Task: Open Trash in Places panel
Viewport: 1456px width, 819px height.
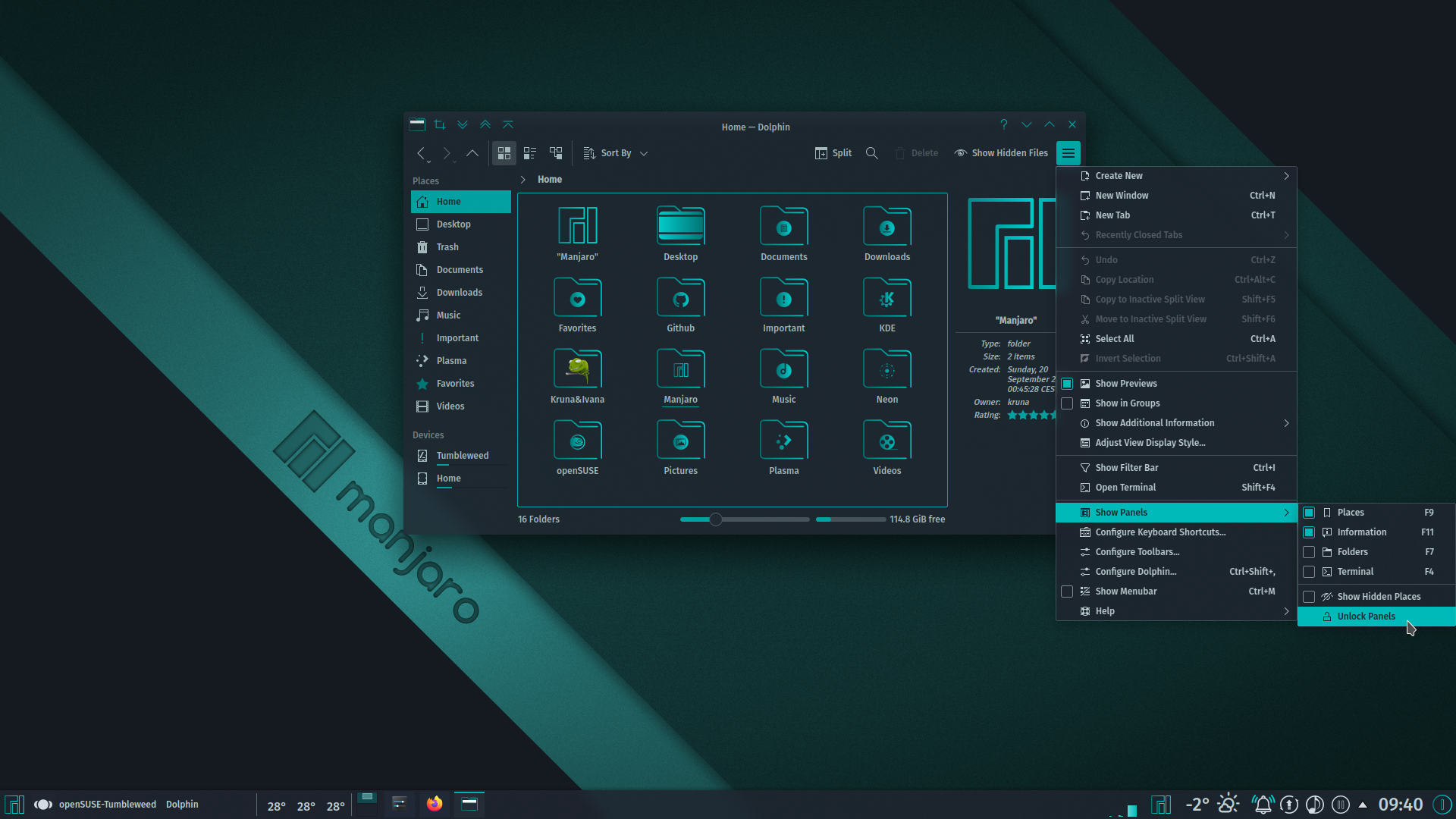Action: [461, 247]
